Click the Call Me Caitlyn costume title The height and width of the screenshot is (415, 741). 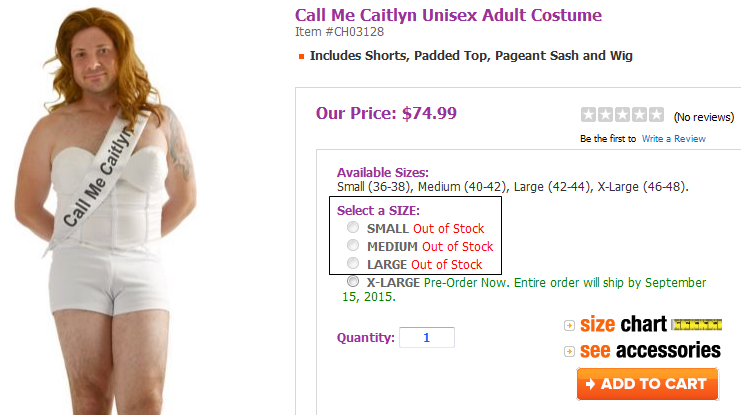(x=448, y=15)
